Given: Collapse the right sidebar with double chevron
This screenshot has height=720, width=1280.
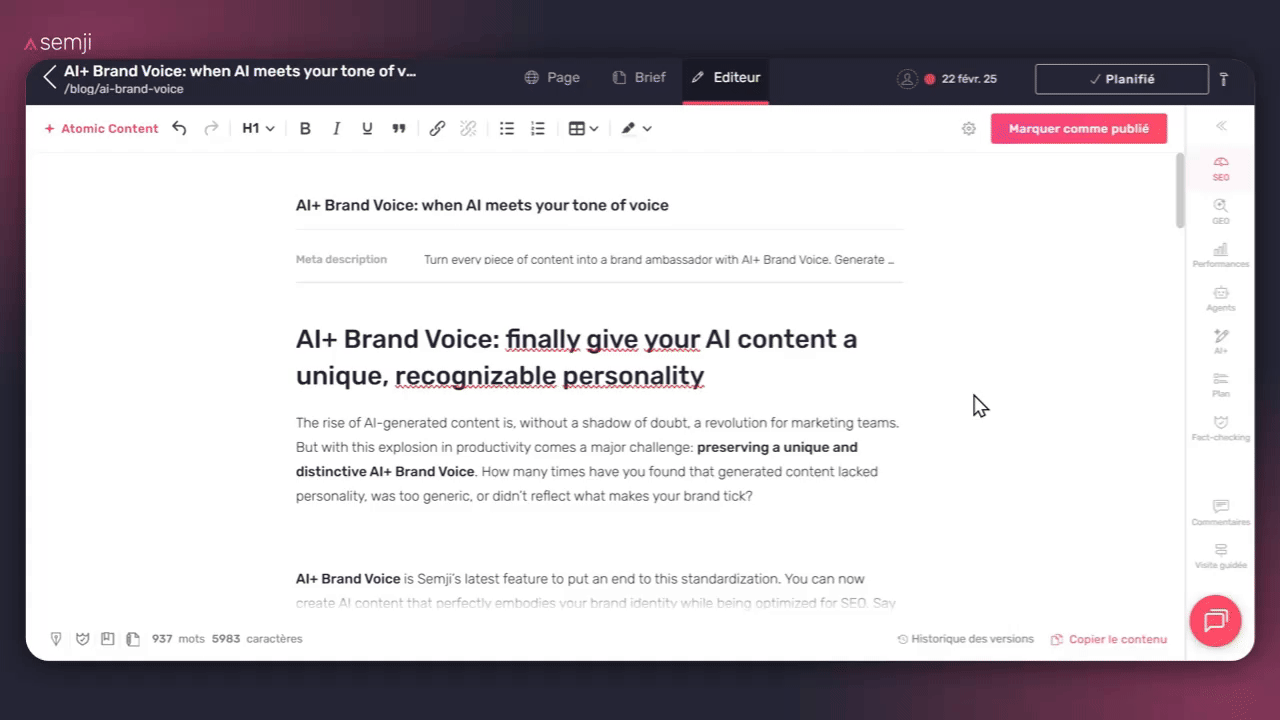Looking at the screenshot, I should [x=1221, y=126].
